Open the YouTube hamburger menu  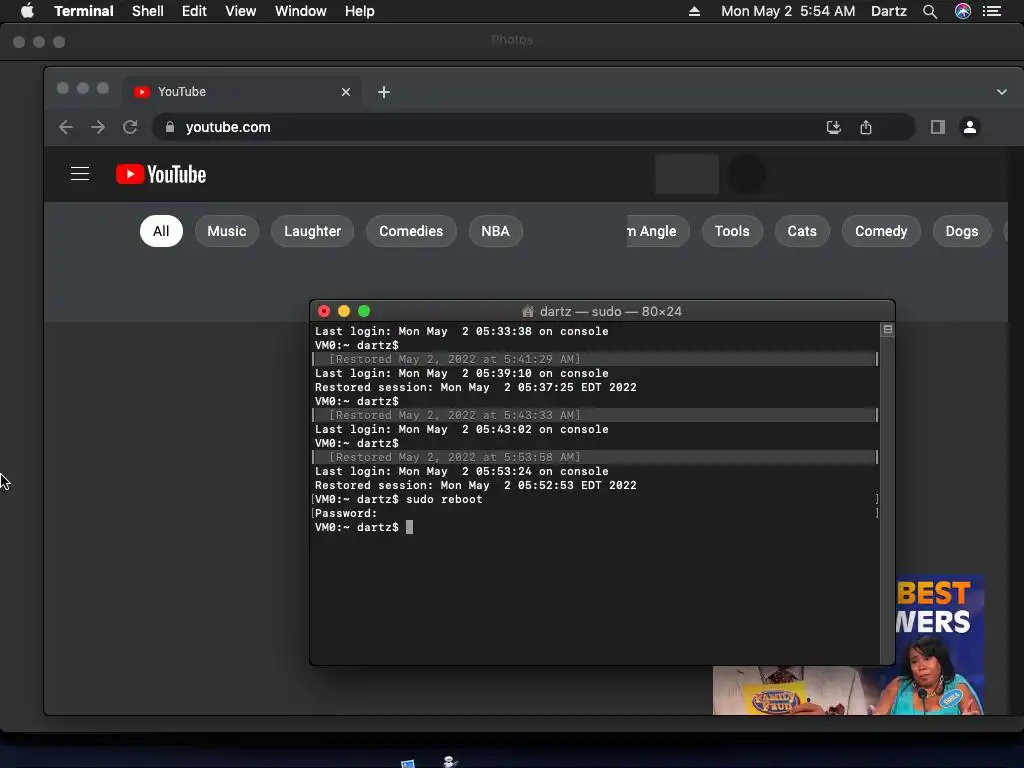[80, 174]
